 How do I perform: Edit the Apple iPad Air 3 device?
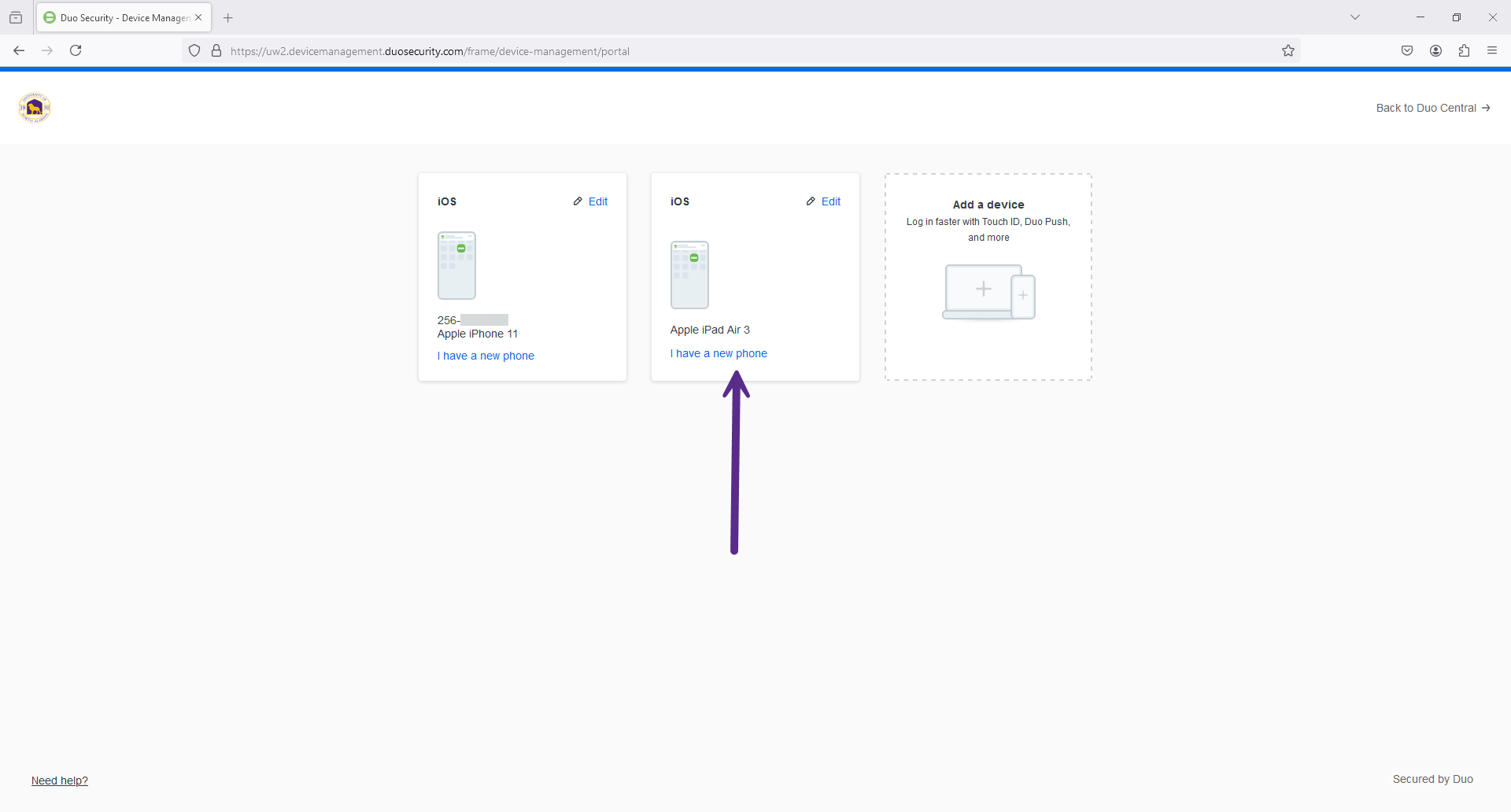point(824,201)
